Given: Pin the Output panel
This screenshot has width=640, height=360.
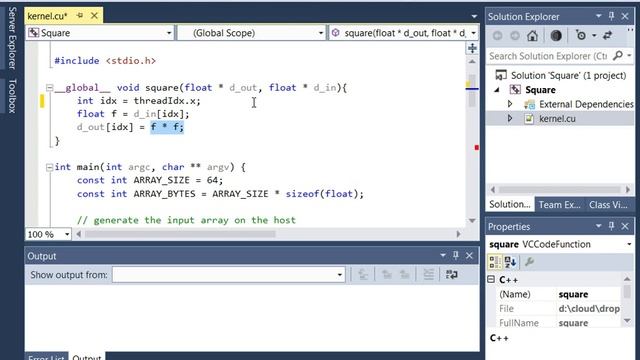Looking at the screenshot, I should click(456, 256).
